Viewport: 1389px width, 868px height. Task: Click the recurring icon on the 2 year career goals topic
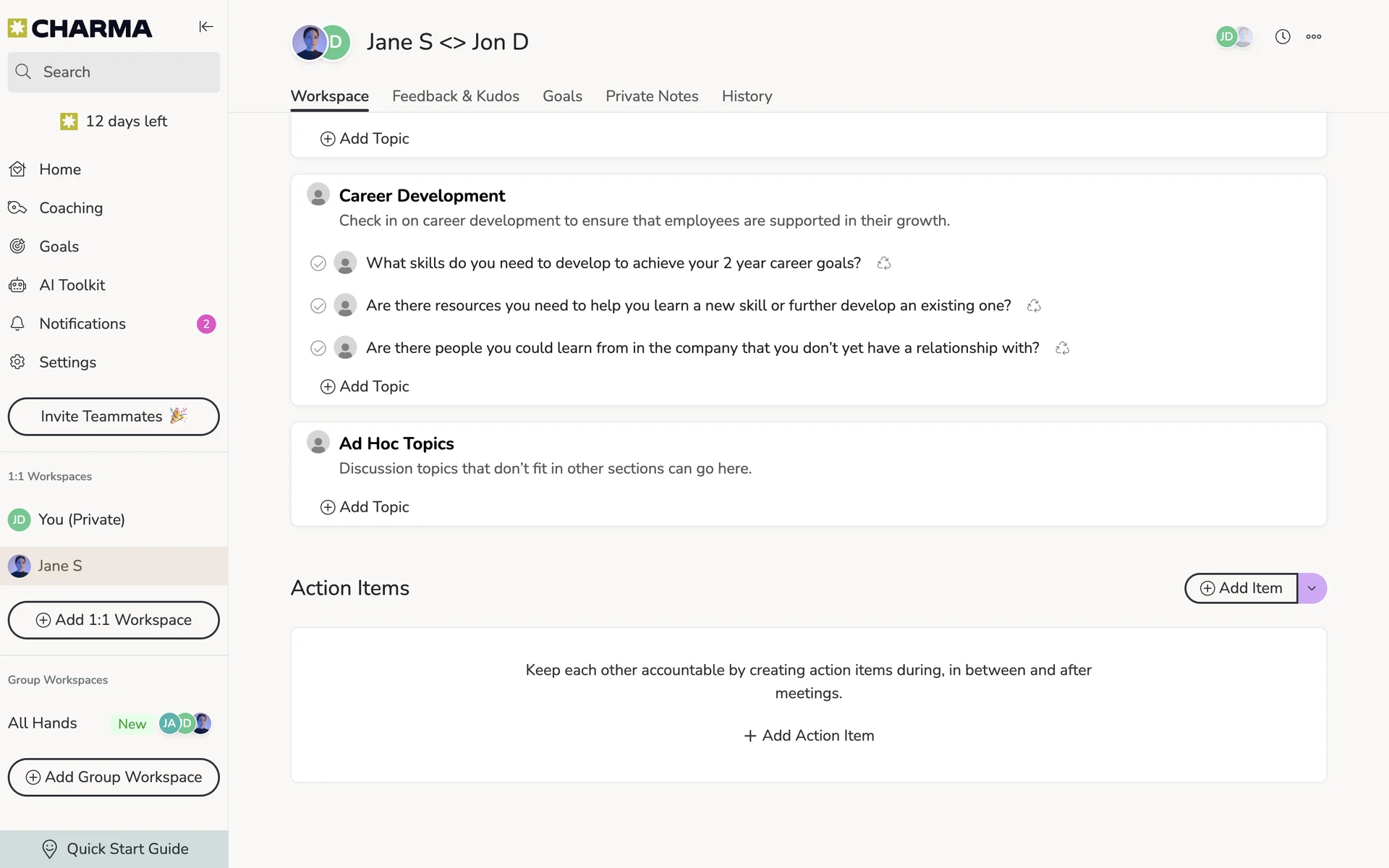(883, 263)
